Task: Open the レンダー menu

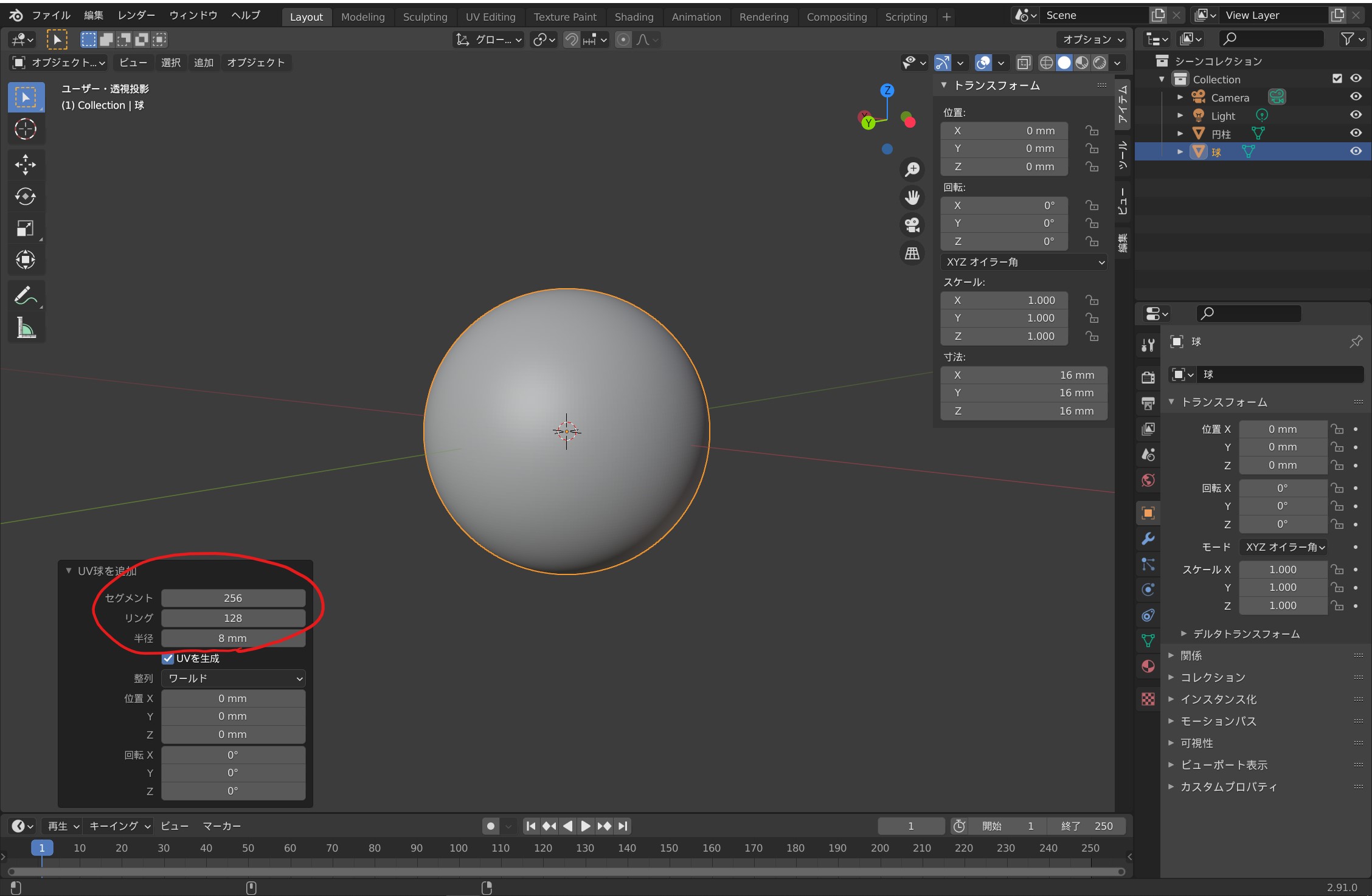Action: pyautogui.click(x=136, y=15)
